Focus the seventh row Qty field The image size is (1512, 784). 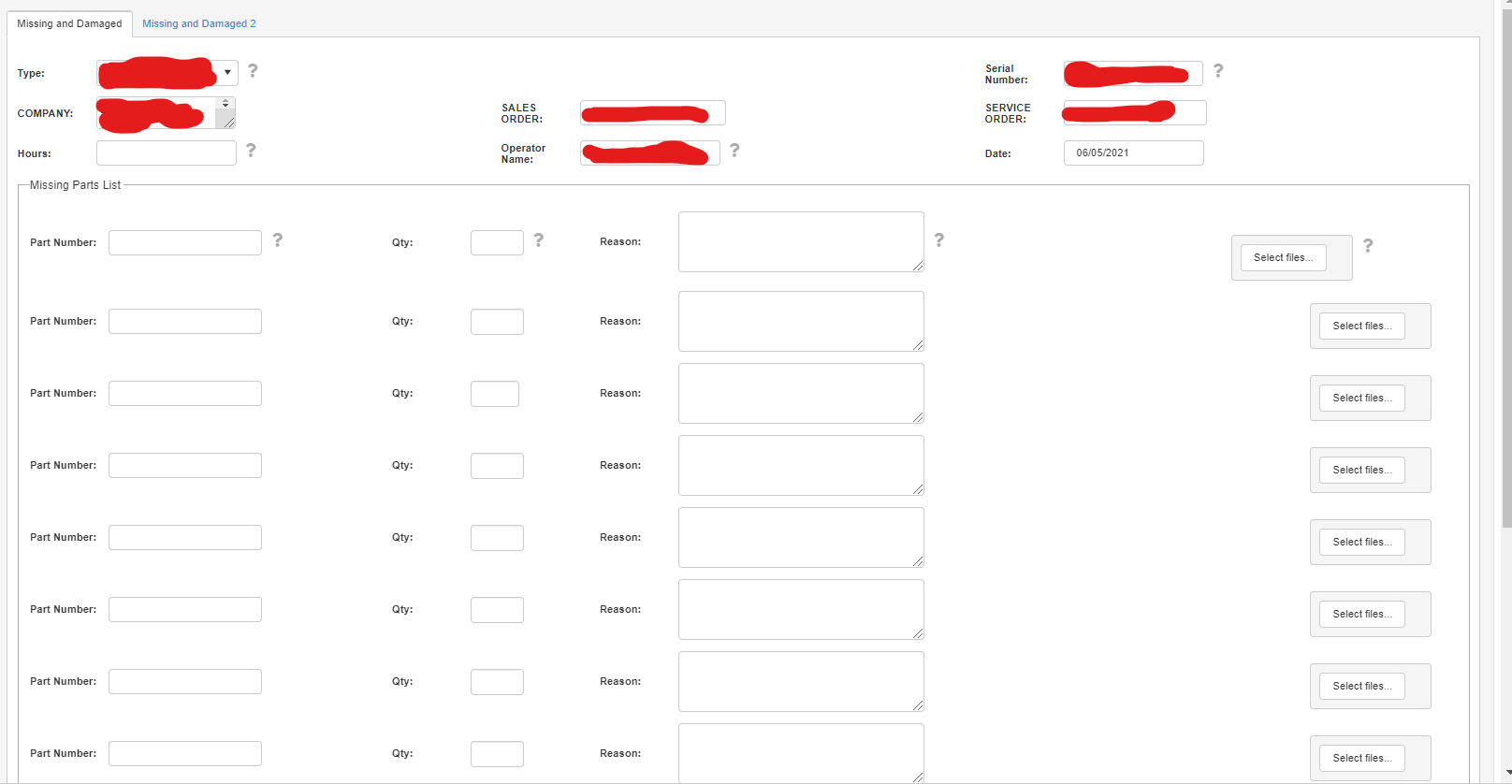497,682
